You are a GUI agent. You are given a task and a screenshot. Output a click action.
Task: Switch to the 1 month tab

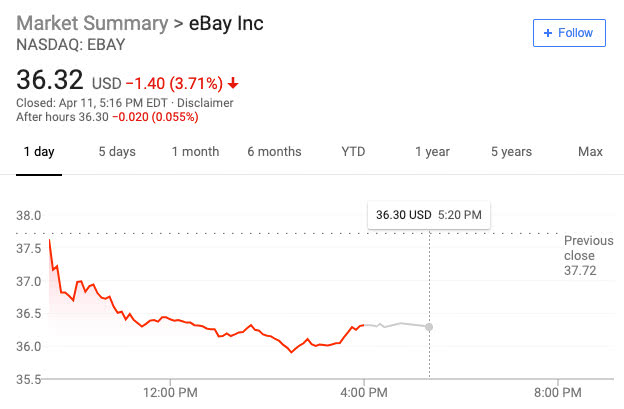pos(195,152)
